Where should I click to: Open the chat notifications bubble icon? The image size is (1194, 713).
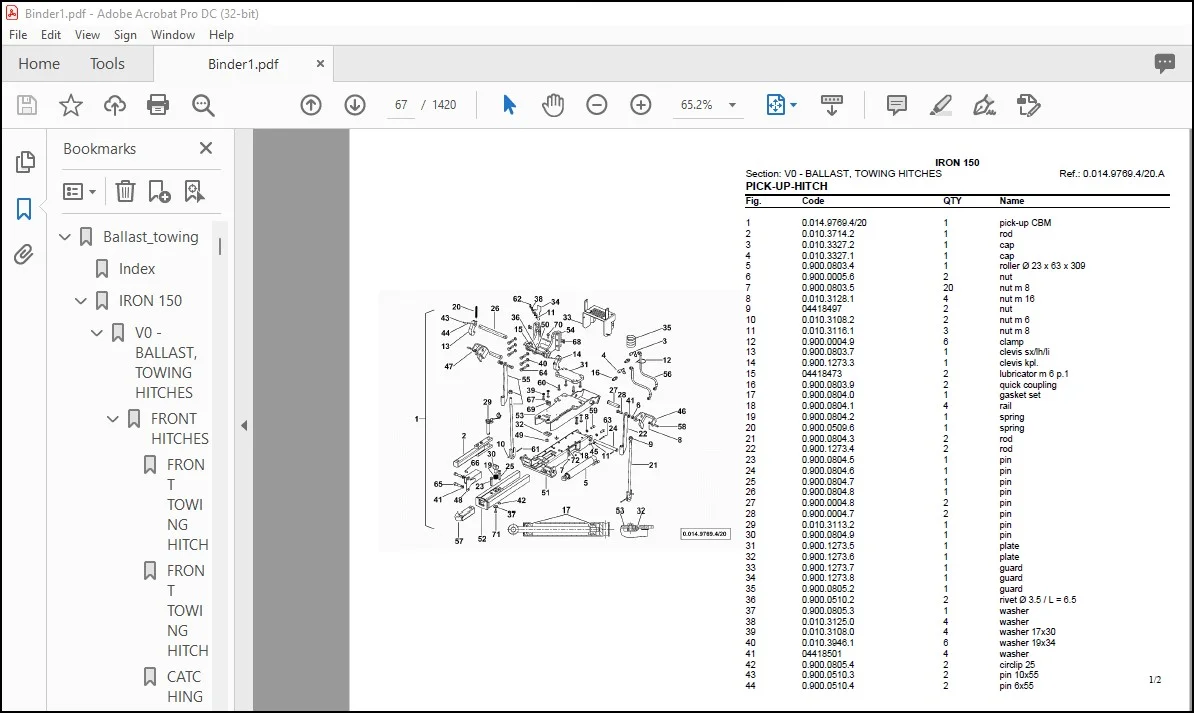point(1164,63)
